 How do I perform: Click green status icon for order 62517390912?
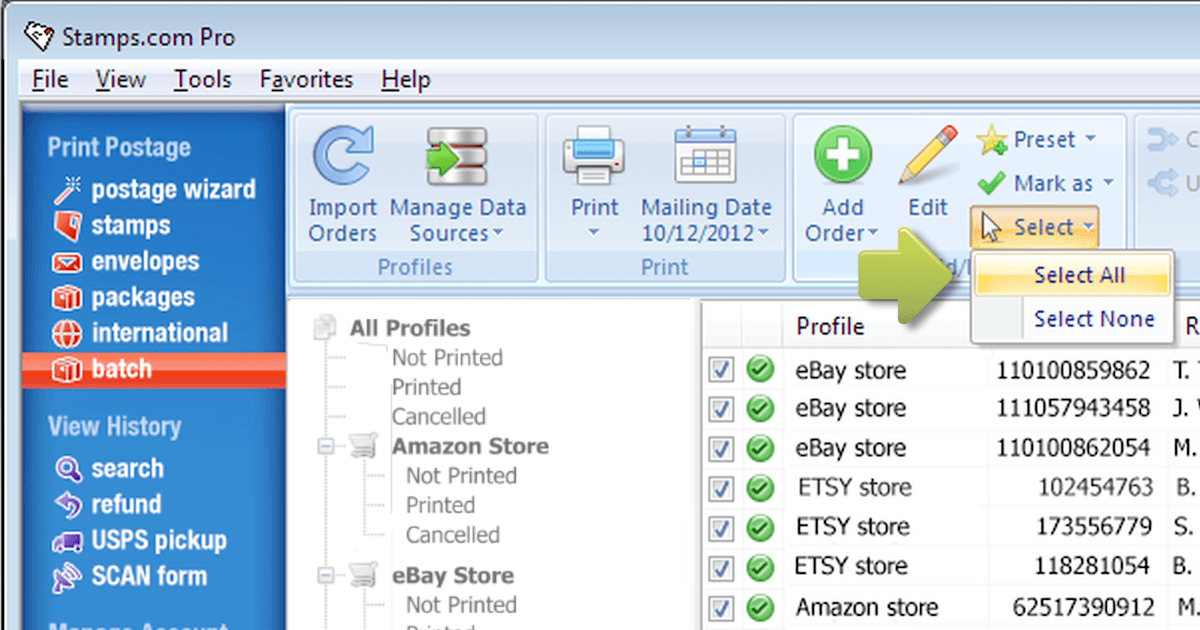tap(761, 607)
